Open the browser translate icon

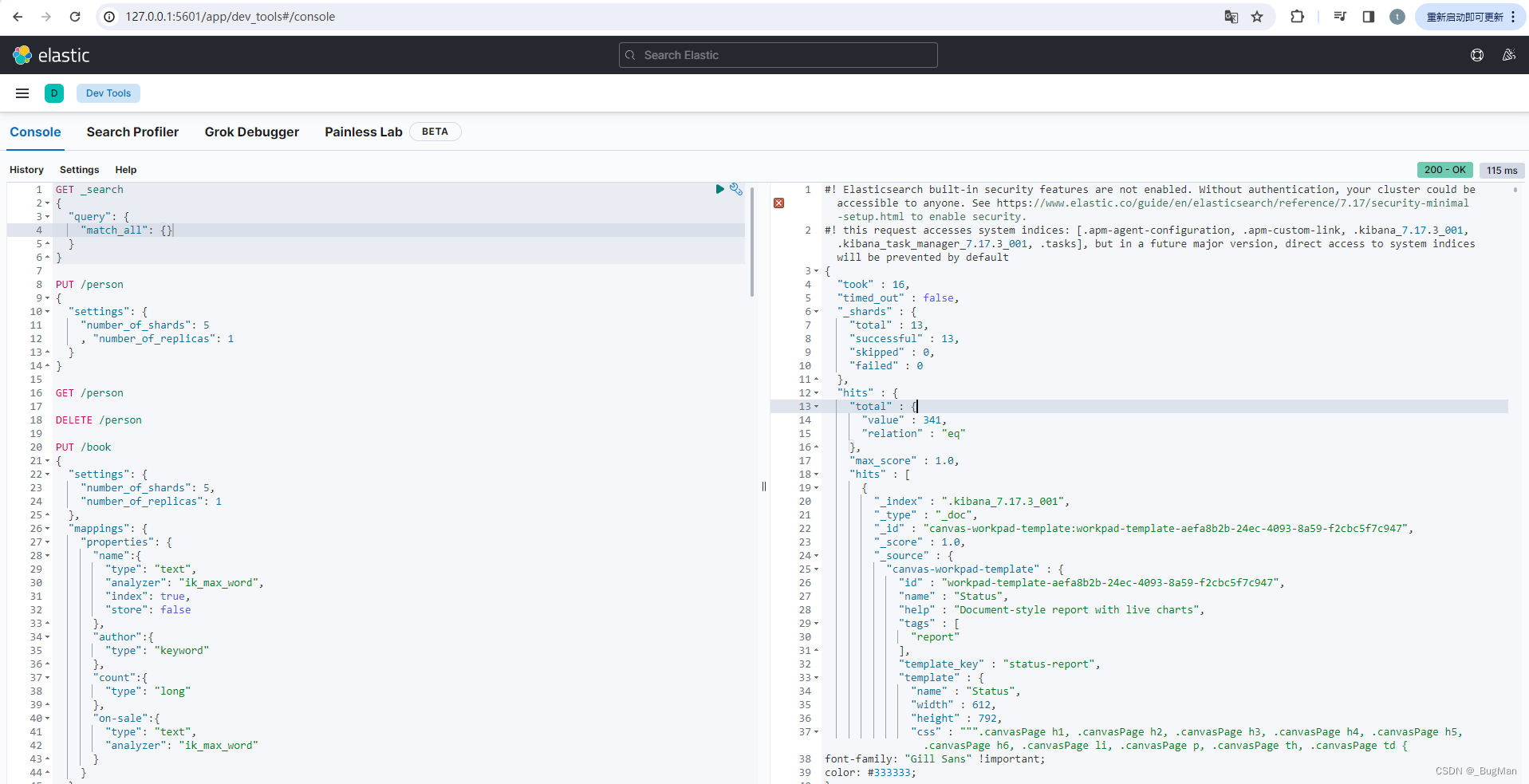coord(1231,17)
